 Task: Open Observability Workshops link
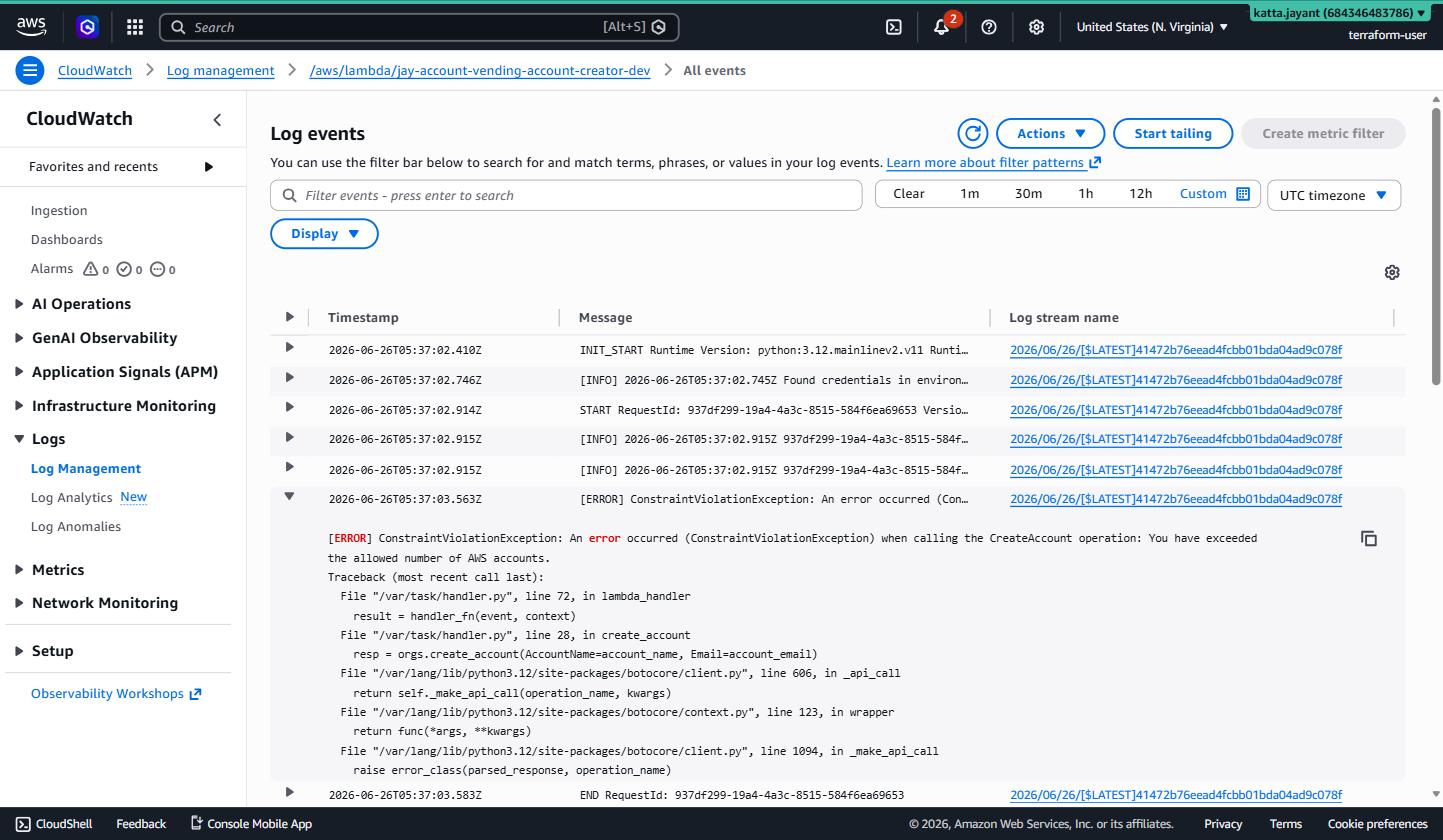(116, 693)
